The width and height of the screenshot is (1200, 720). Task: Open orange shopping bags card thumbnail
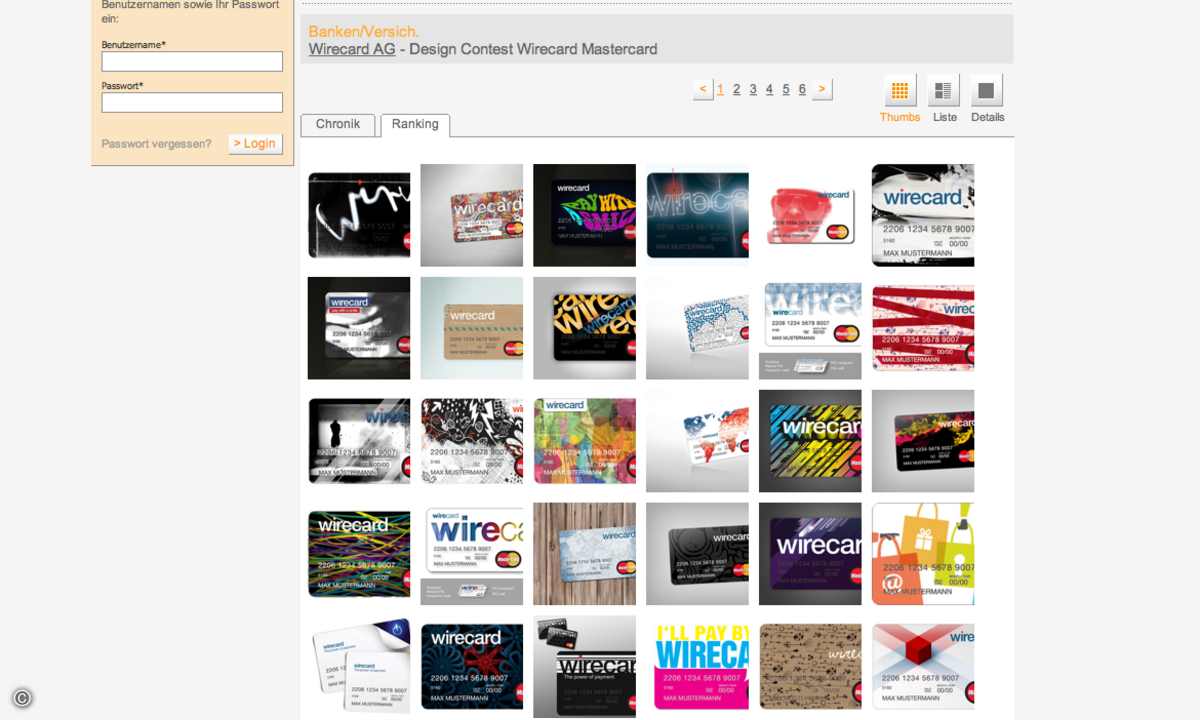tap(923, 554)
